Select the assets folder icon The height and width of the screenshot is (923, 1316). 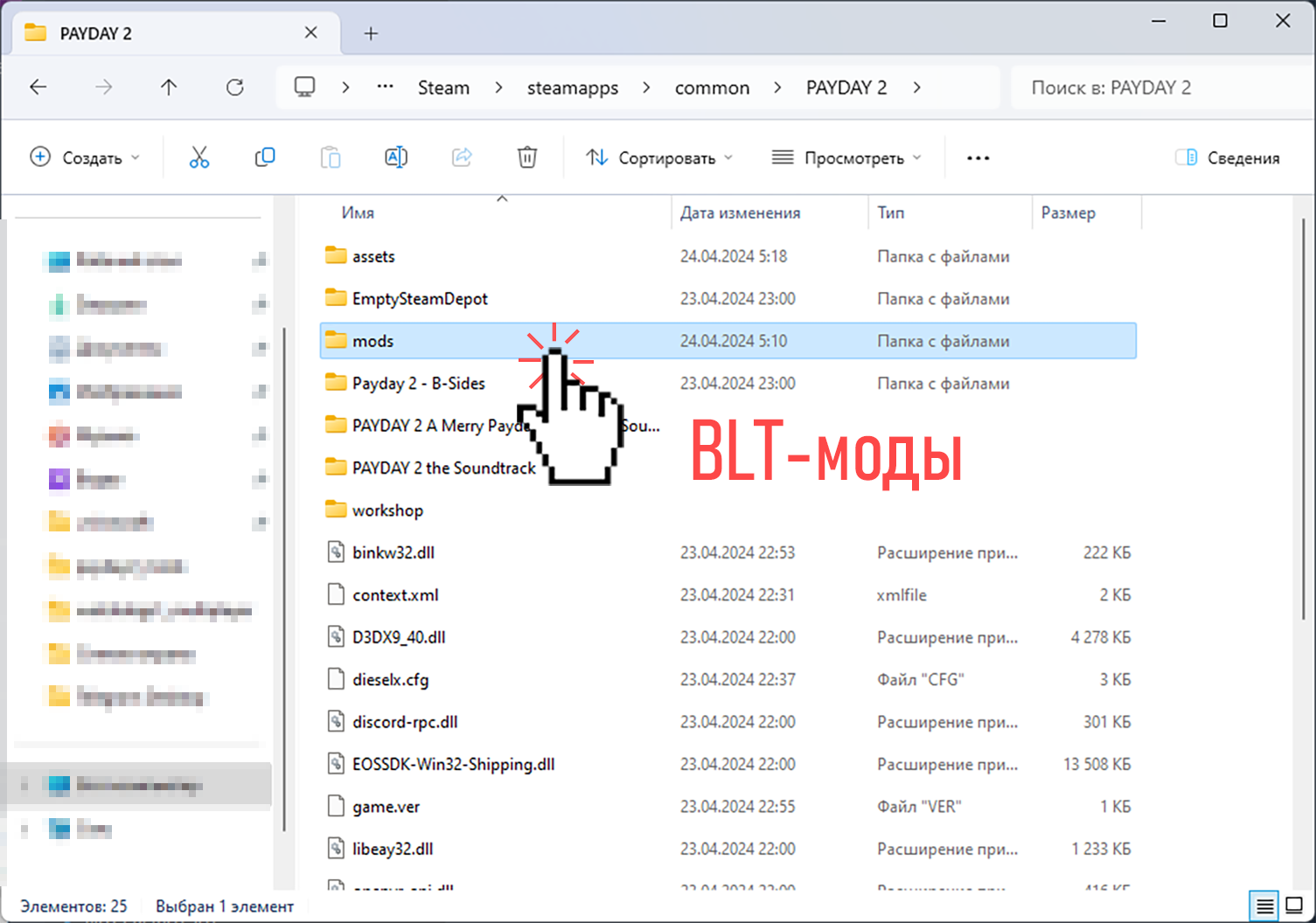click(x=336, y=256)
